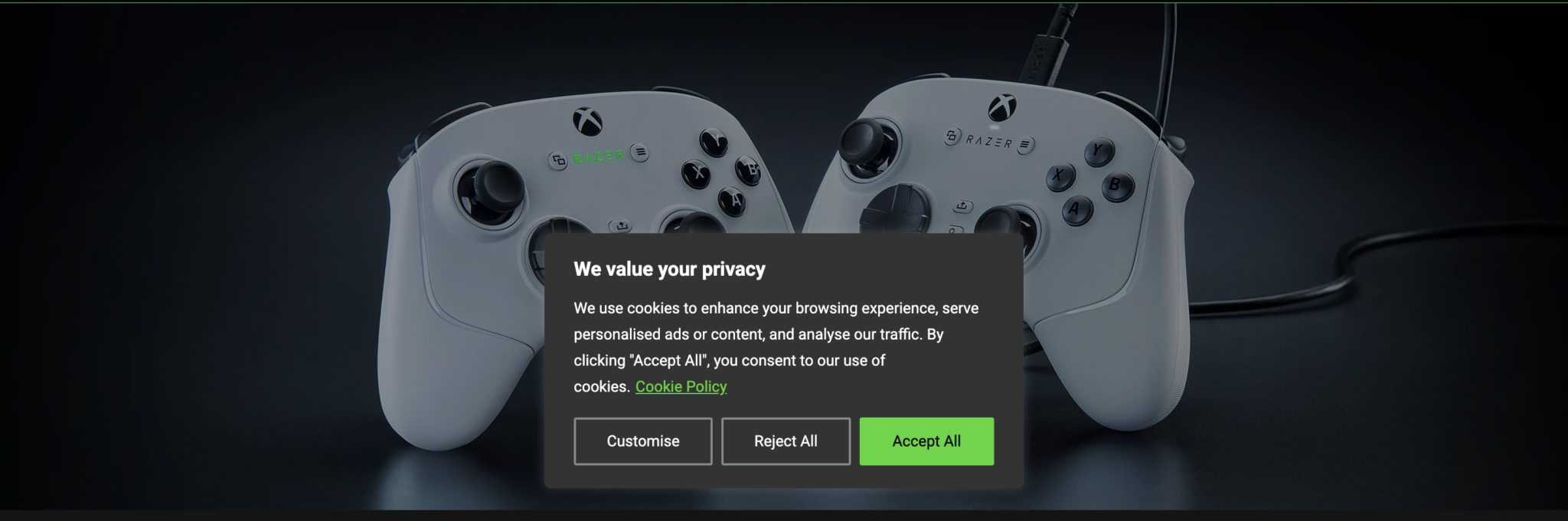Open cookie preferences via Customise
Viewport: 1568px width, 521px height.
pyautogui.click(x=643, y=441)
